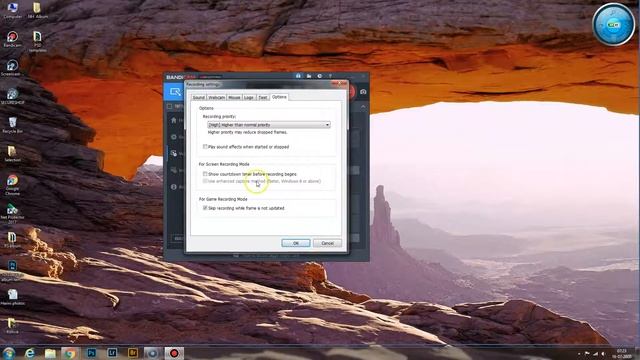Viewport: 640px width, 360px height.
Task: Click the Bandicam red record taskbar icon
Action: [x=174, y=353]
